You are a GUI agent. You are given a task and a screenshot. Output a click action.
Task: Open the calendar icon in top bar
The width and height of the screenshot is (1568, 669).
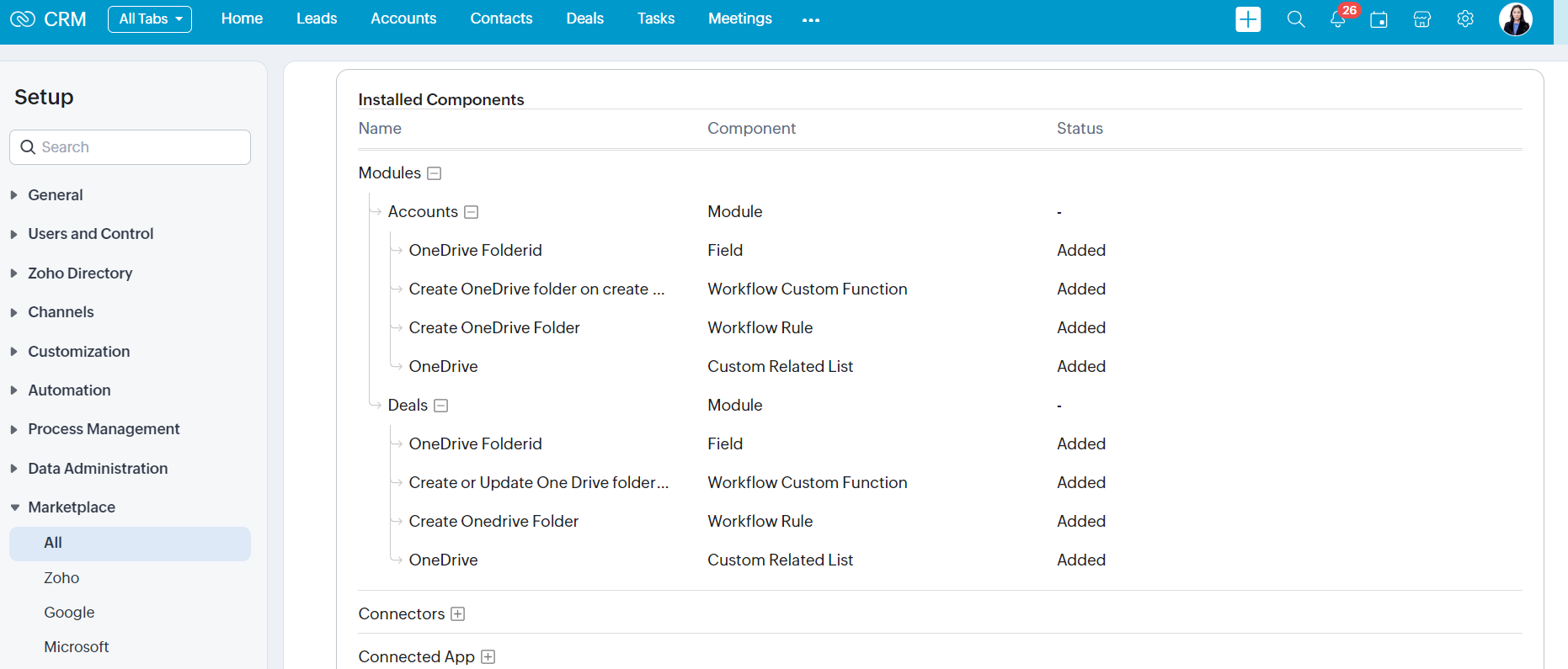click(x=1379, y=19)
